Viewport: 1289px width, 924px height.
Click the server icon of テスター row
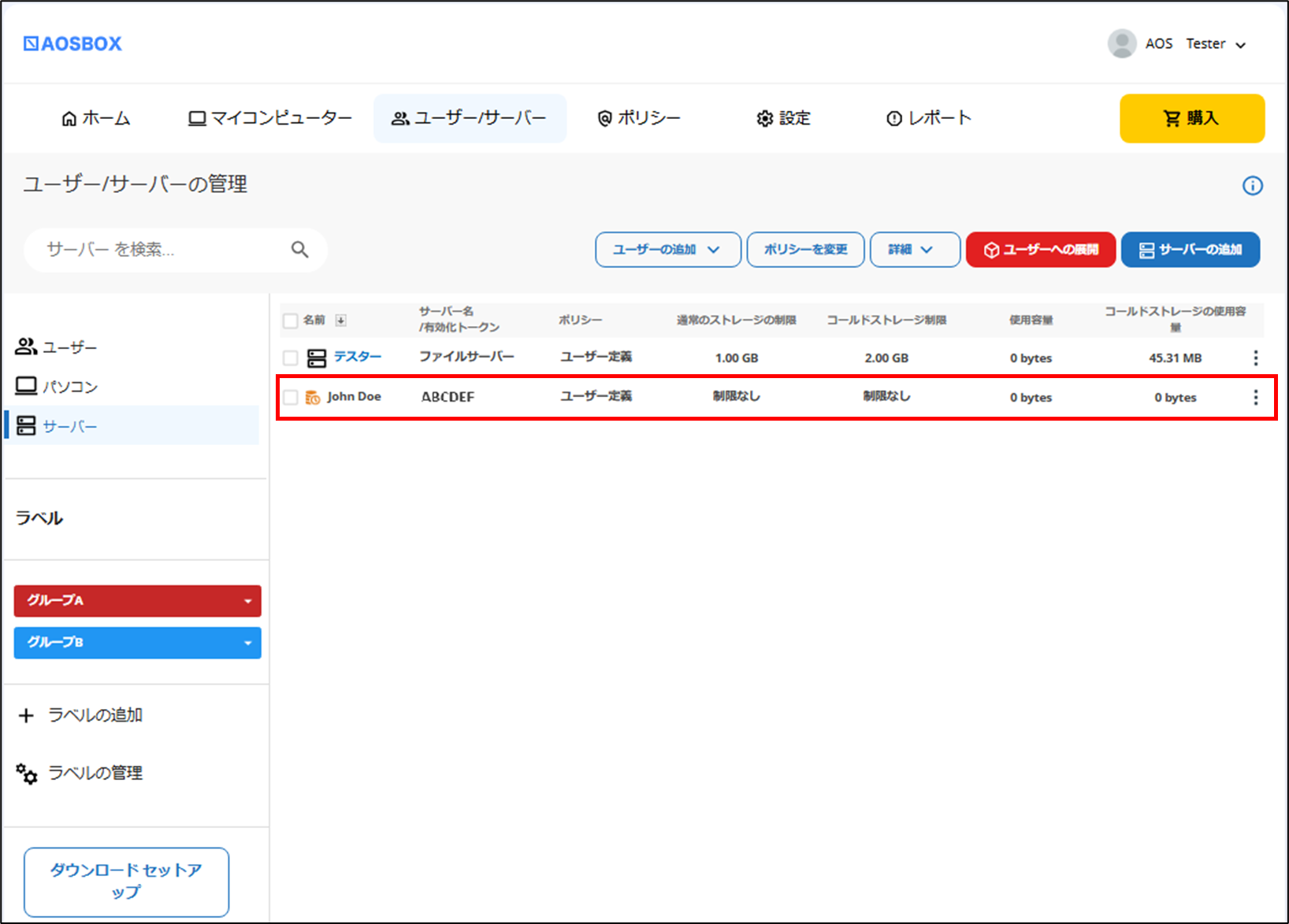click(x=317, y=358)
